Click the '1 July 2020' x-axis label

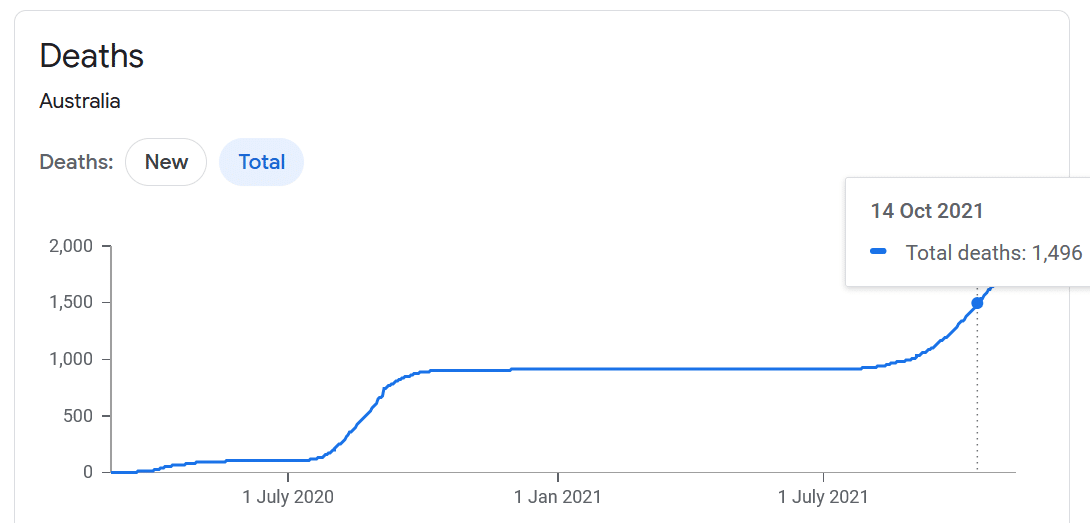tap(288, 496)
